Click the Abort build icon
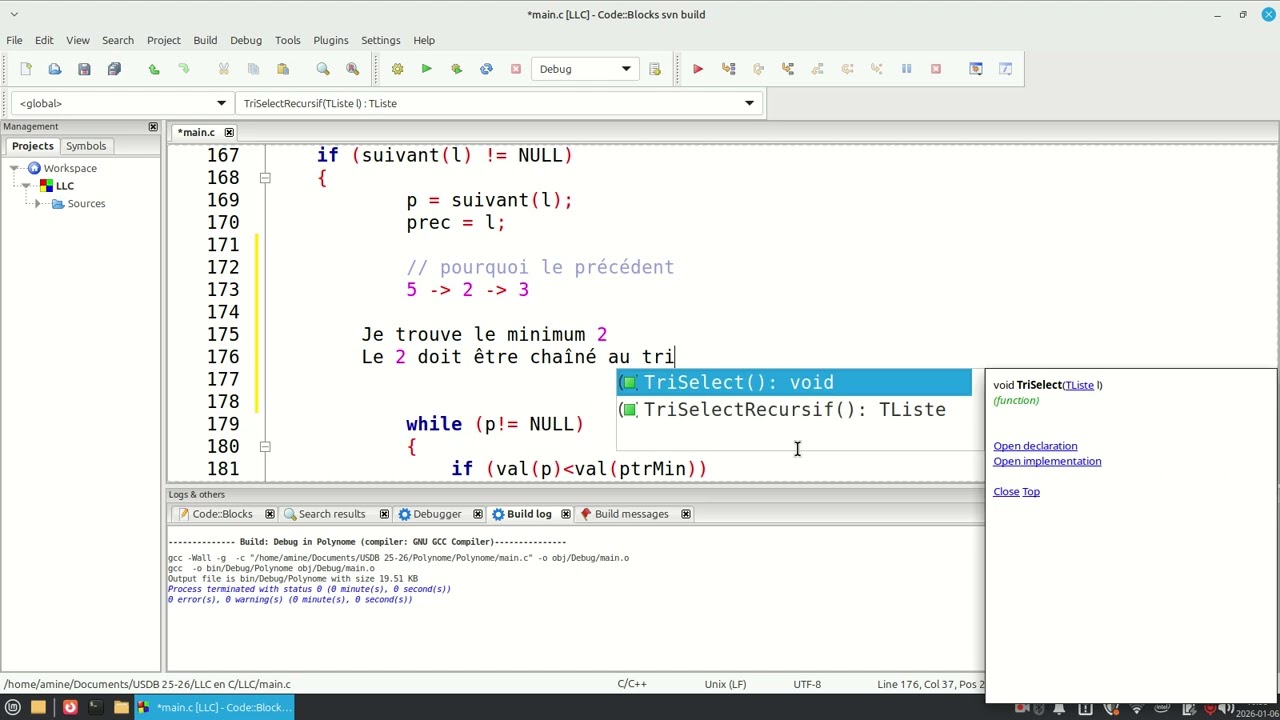Image resolution: width=1280 pixels, height=720 pixels. click(516, 69)
